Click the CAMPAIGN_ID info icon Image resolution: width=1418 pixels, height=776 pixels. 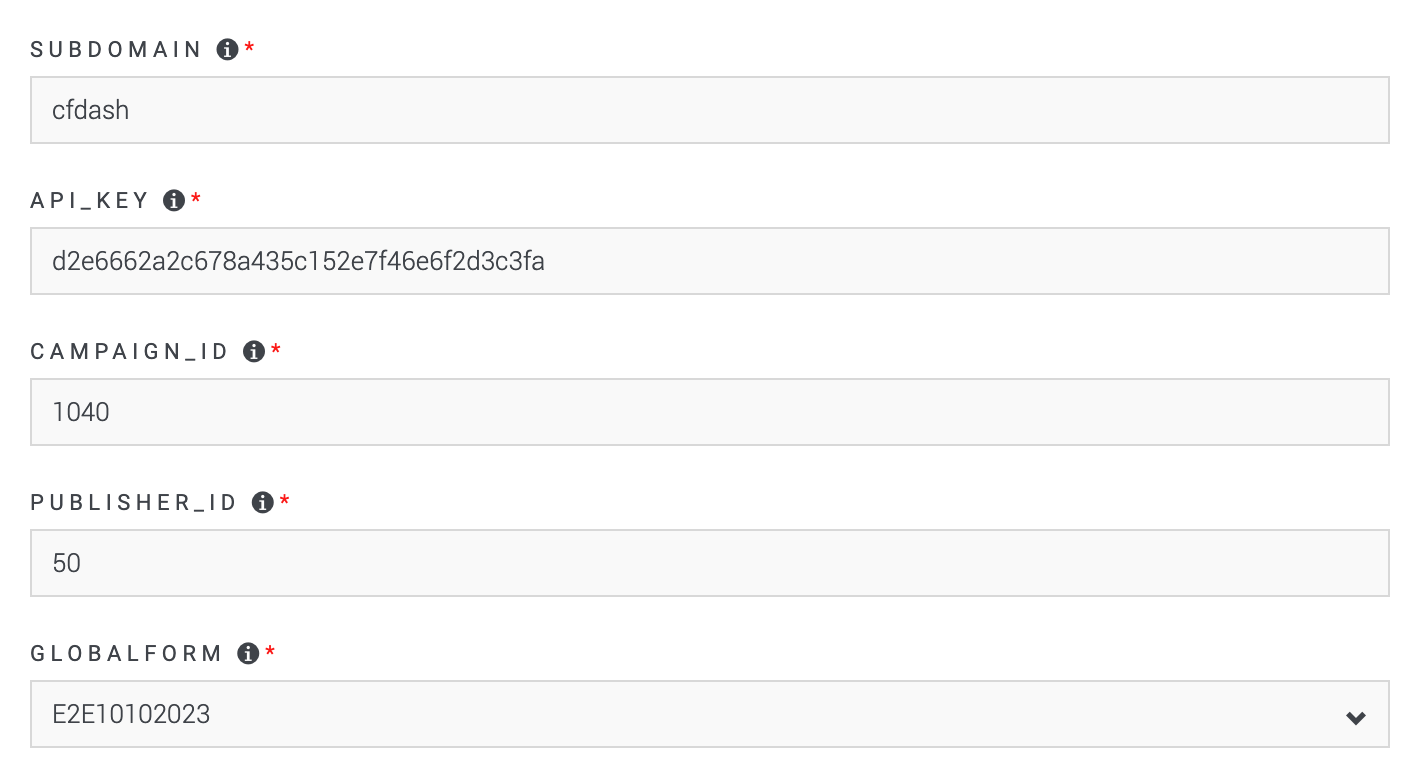click(254, 350)
